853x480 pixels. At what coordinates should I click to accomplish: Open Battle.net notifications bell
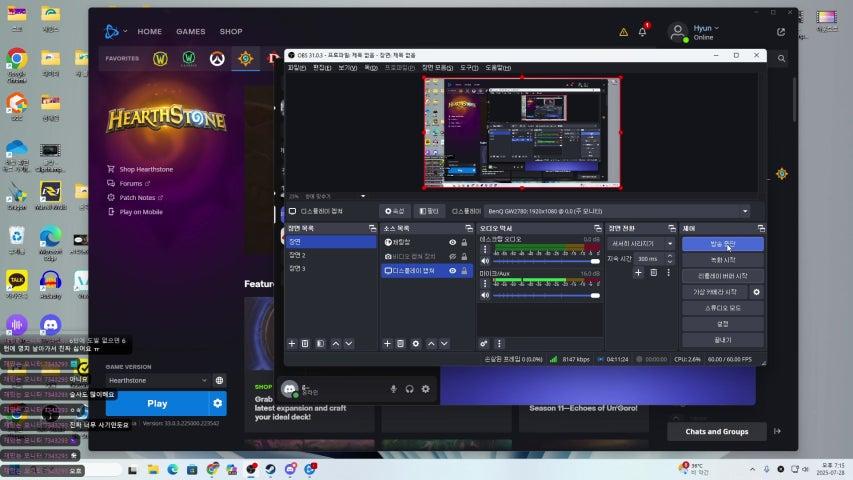642,32
